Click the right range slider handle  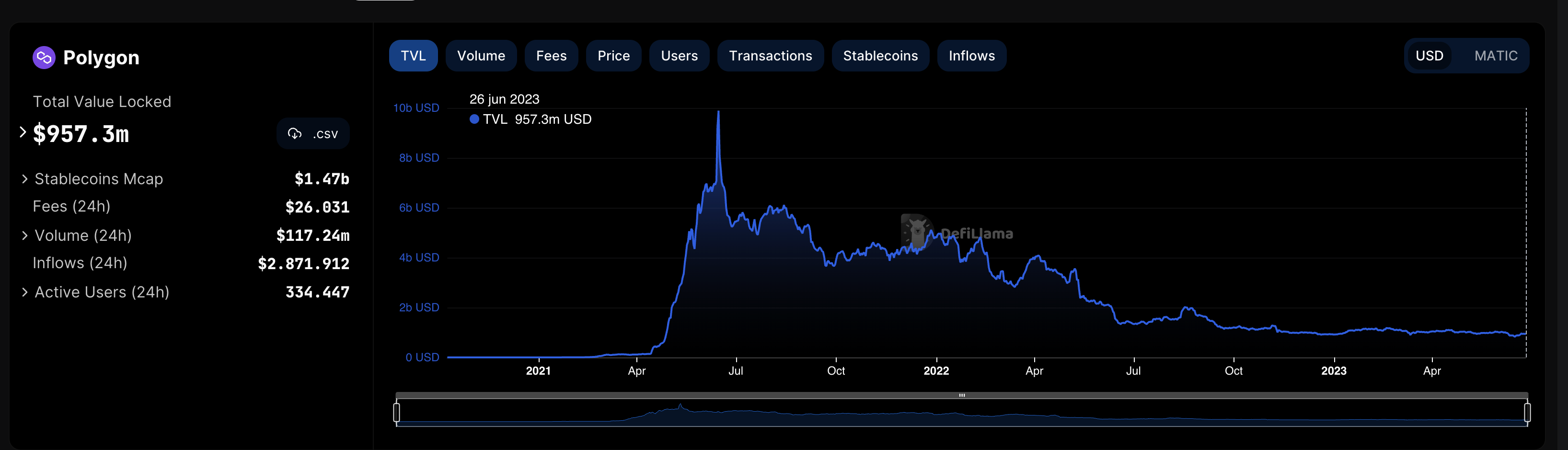[x=1527, y=412]
